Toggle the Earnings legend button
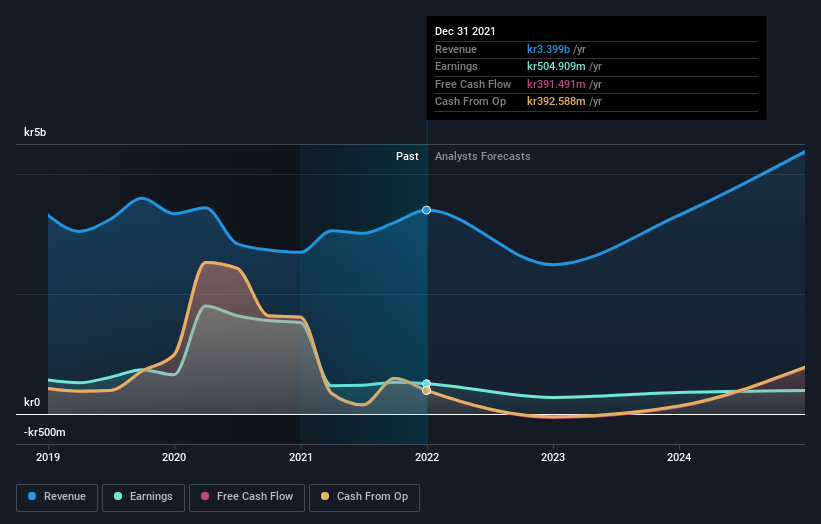 [143, 497]
